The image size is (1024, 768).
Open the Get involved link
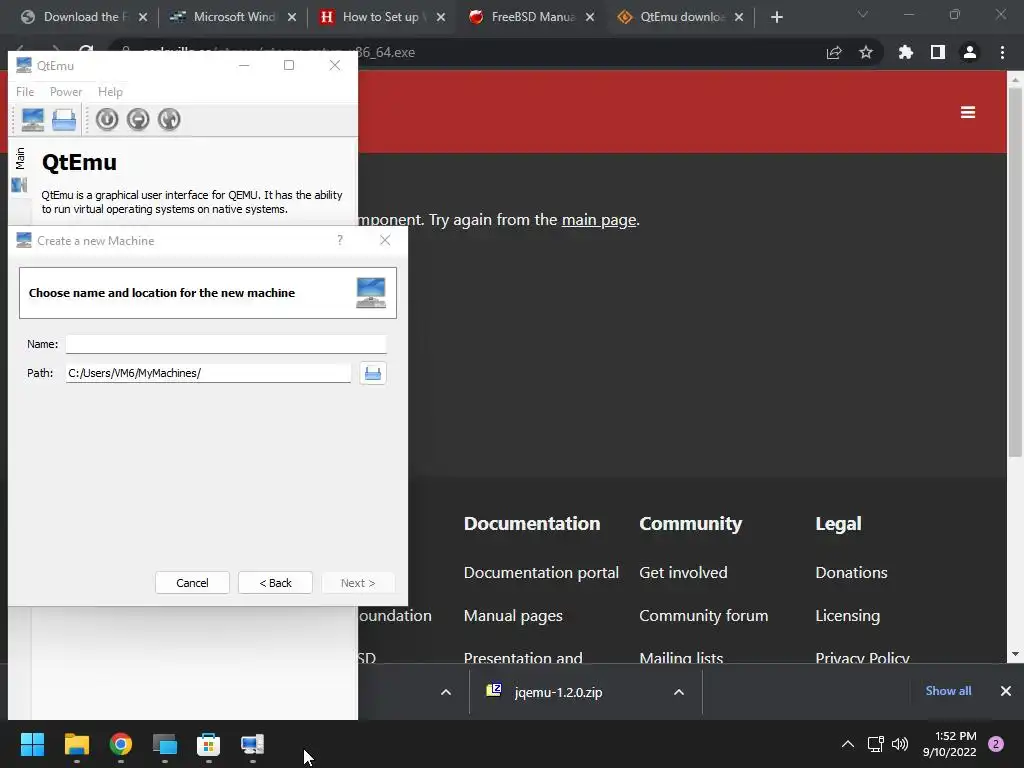[683, 573]
